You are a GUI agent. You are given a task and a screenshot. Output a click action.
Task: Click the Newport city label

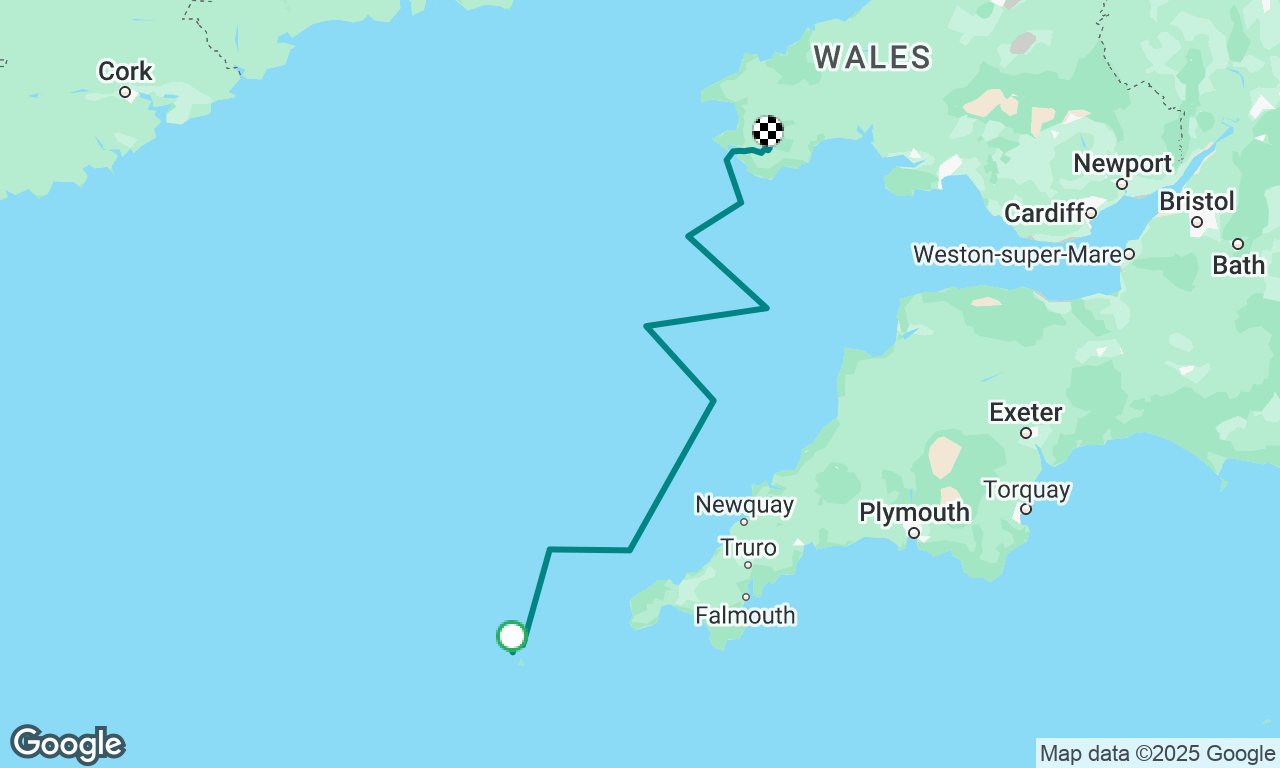tap(1122, 163)
